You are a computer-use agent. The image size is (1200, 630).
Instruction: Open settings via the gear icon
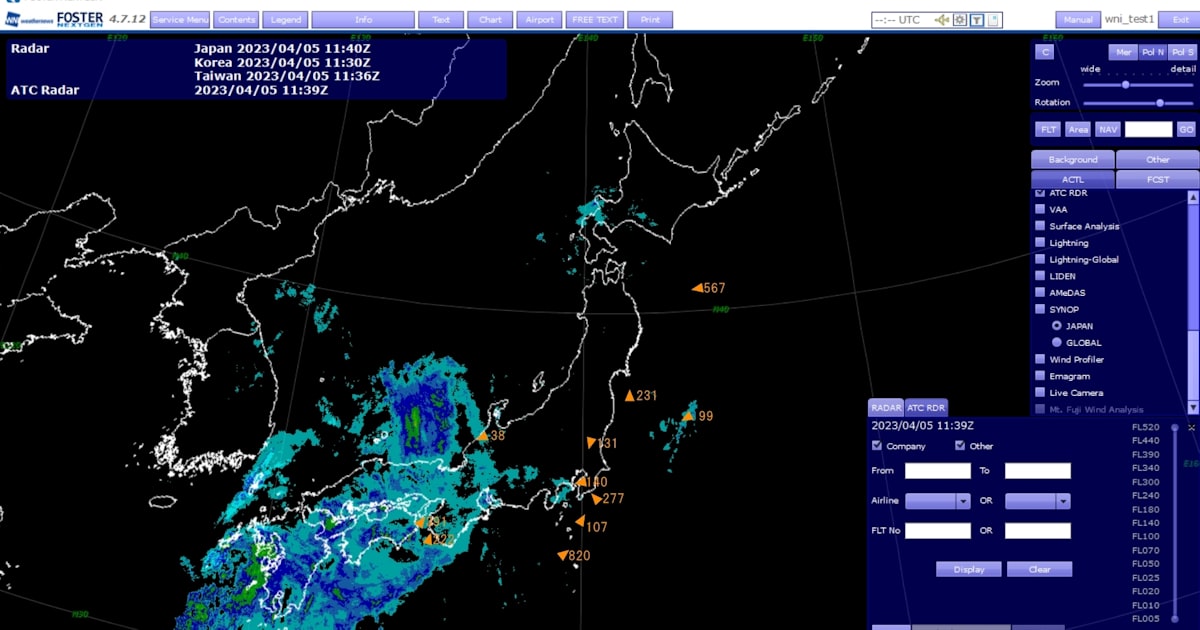click(x=960, y=20)
